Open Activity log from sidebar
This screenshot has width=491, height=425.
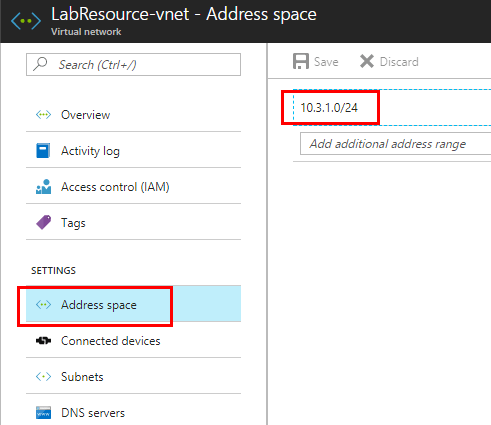133,151
